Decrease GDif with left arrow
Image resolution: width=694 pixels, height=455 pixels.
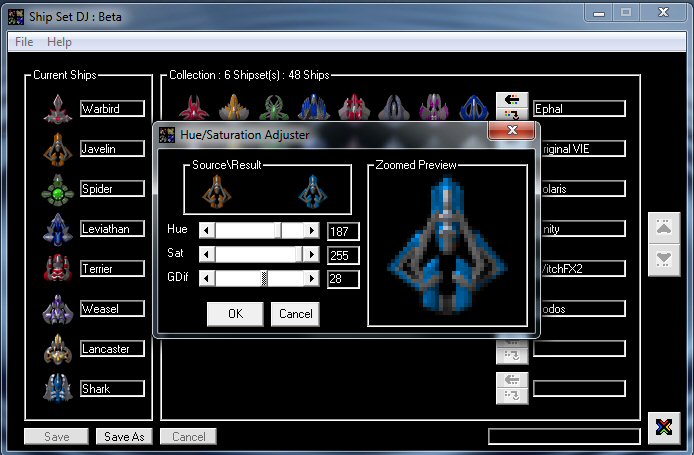click(x=207, y=278)
